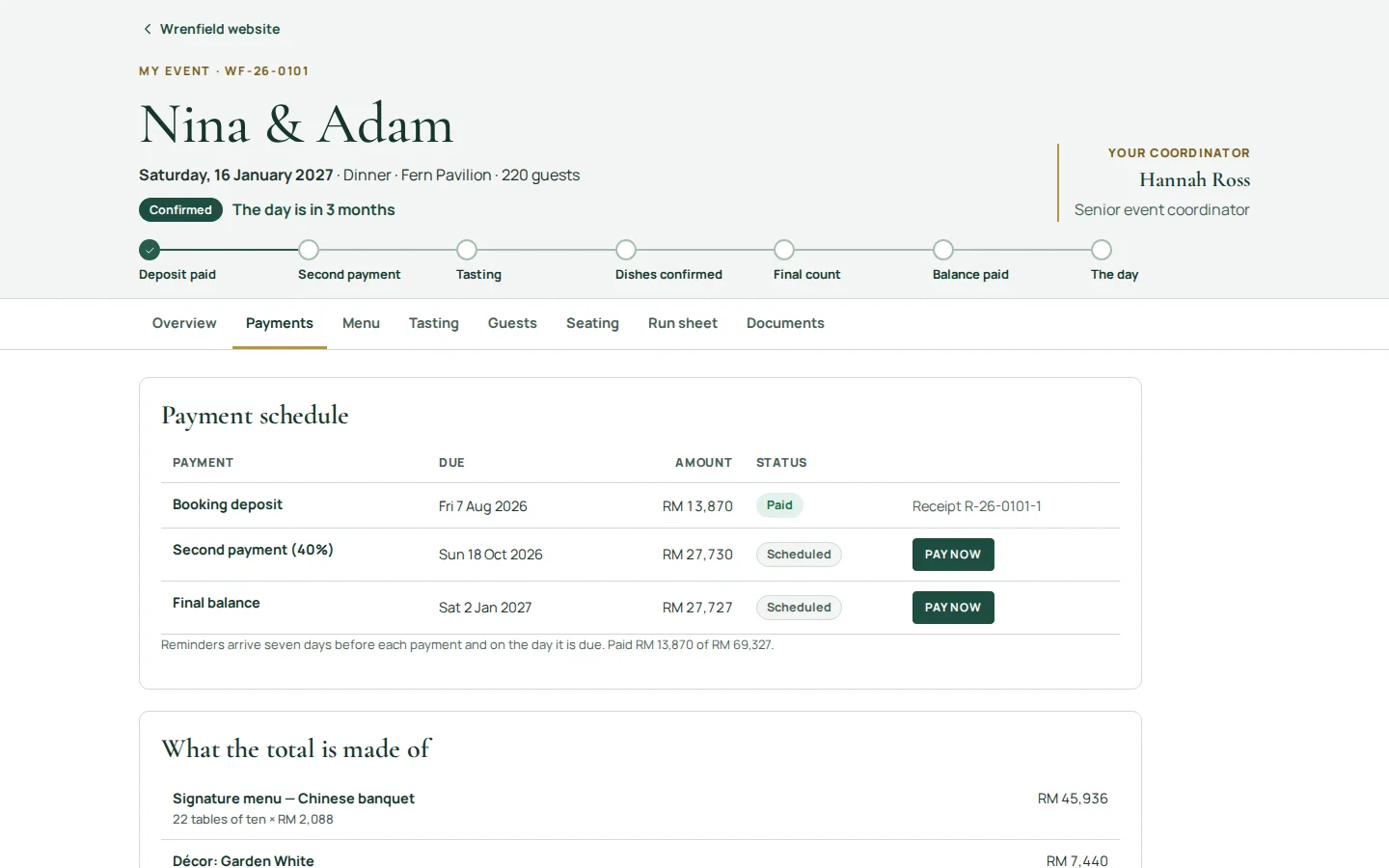
Task: Switch to the Seating tab
Action: click(592, 323)
